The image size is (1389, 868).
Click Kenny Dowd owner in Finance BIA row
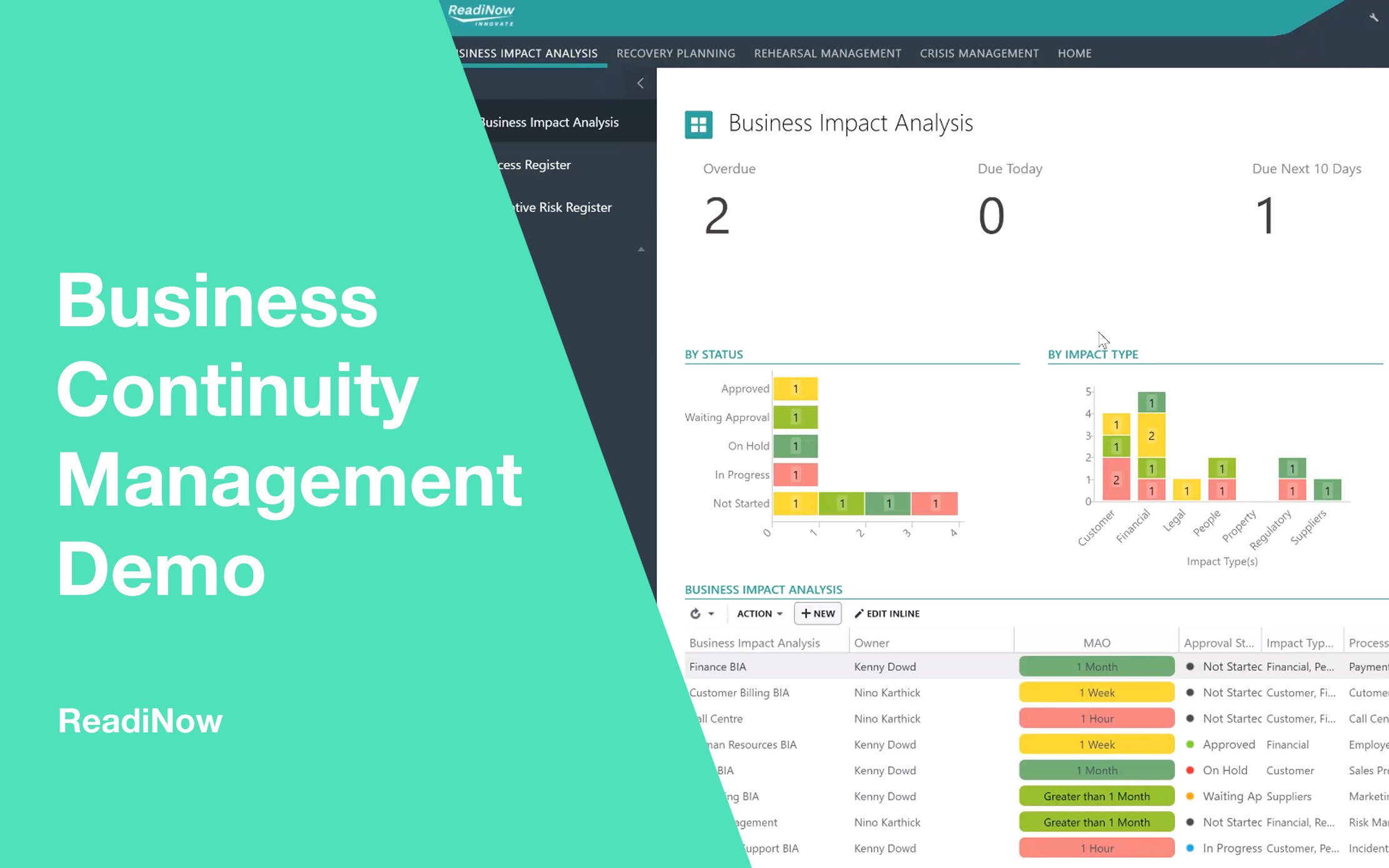[x=885, y=667]
